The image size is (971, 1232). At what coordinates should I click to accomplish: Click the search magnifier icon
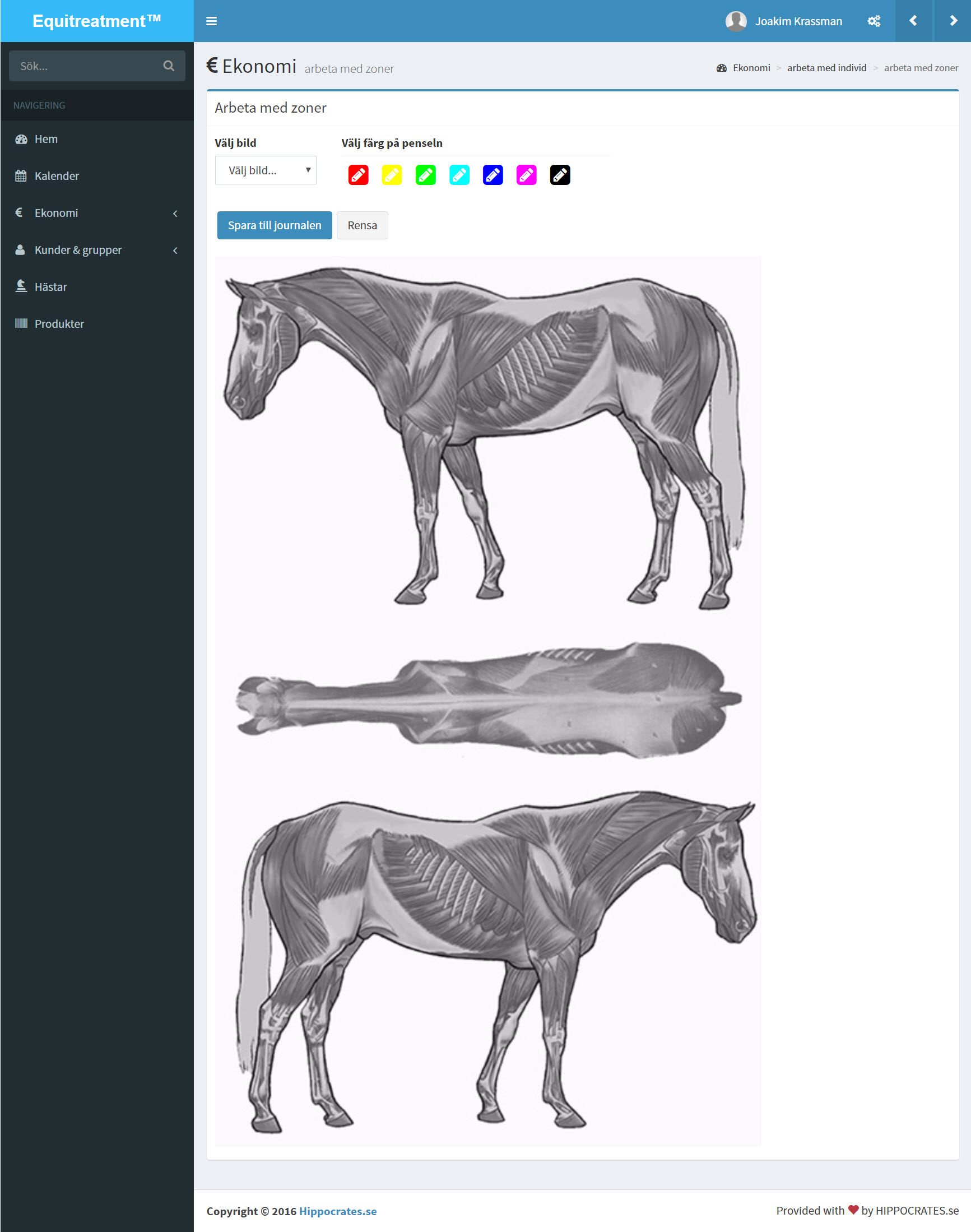click(169, 66)
